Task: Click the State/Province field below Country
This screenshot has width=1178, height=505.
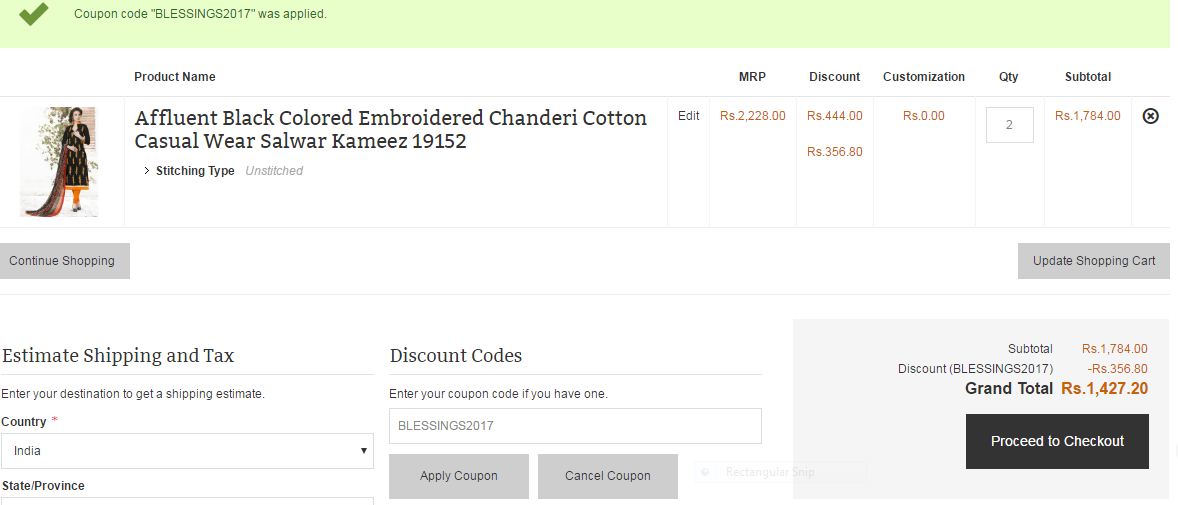Action: click(187, 500)
